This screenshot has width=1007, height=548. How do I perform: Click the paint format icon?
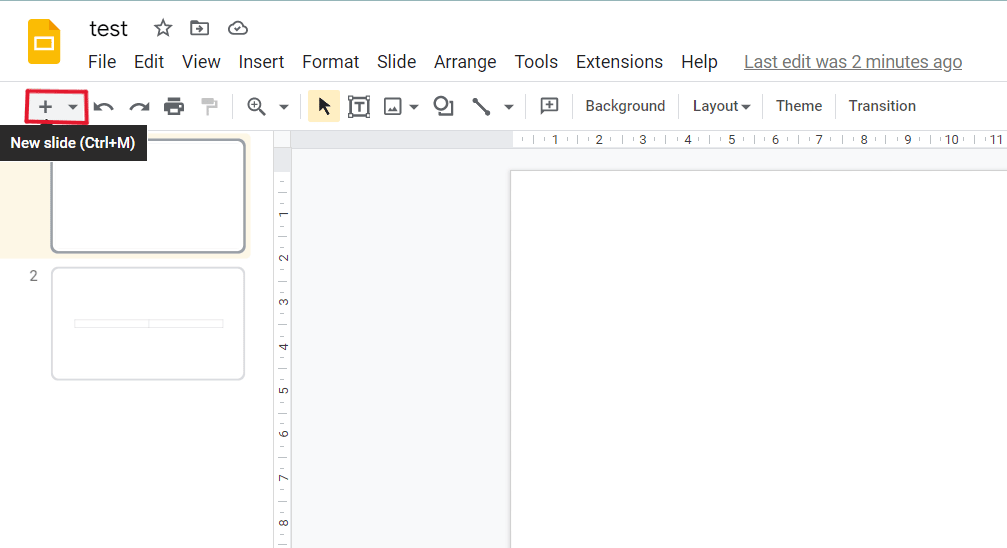point(209,106)
